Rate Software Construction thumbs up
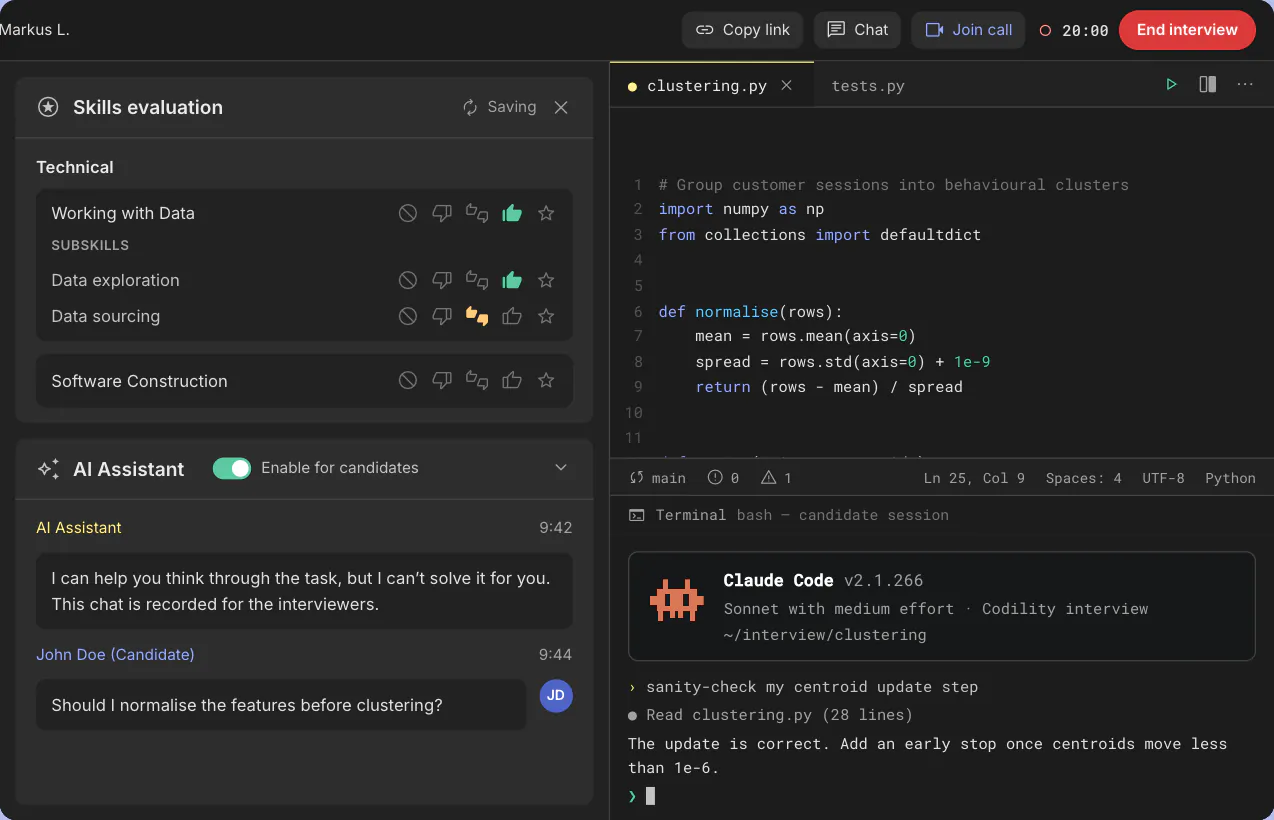 512,380
